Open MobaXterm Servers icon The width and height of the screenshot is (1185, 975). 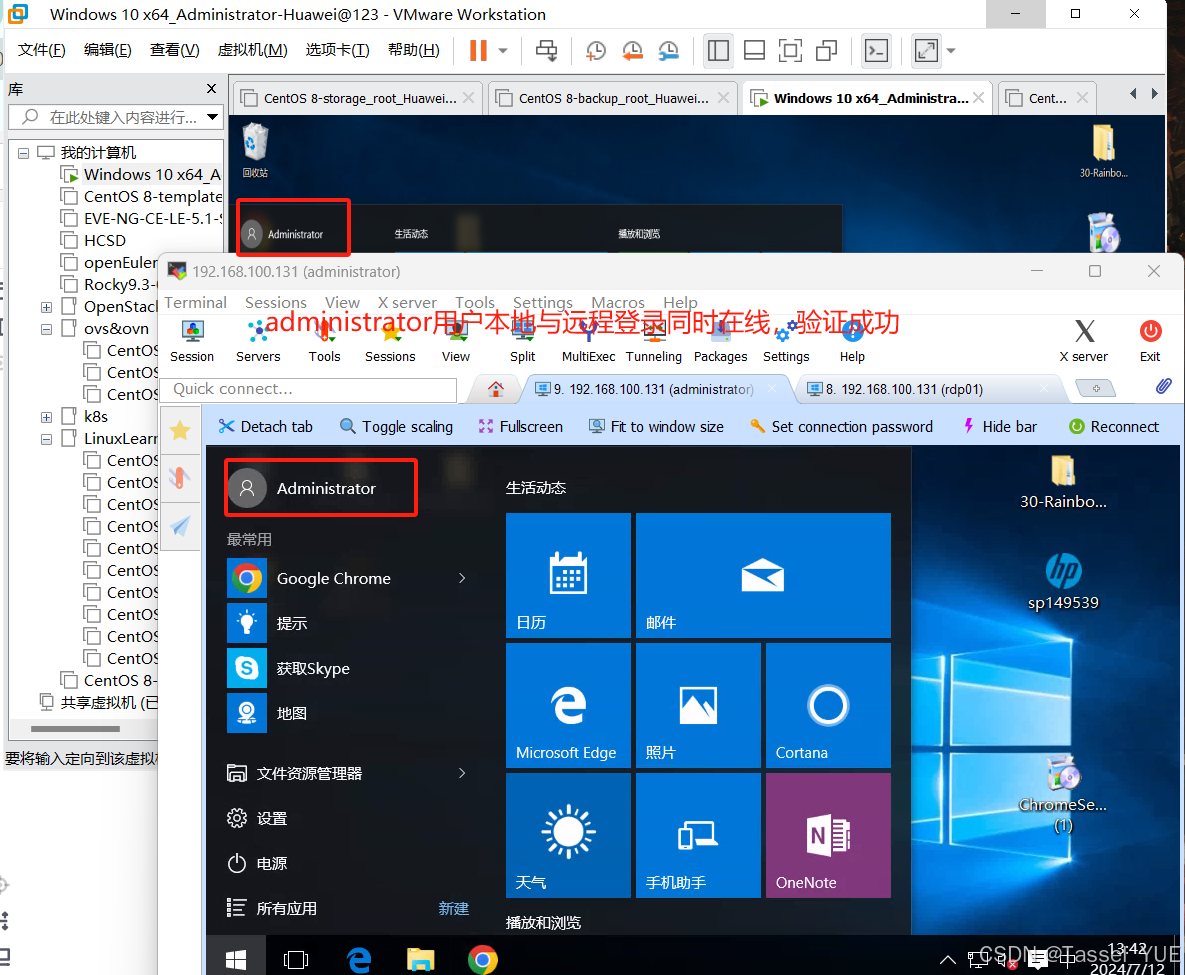click(258, 341)
